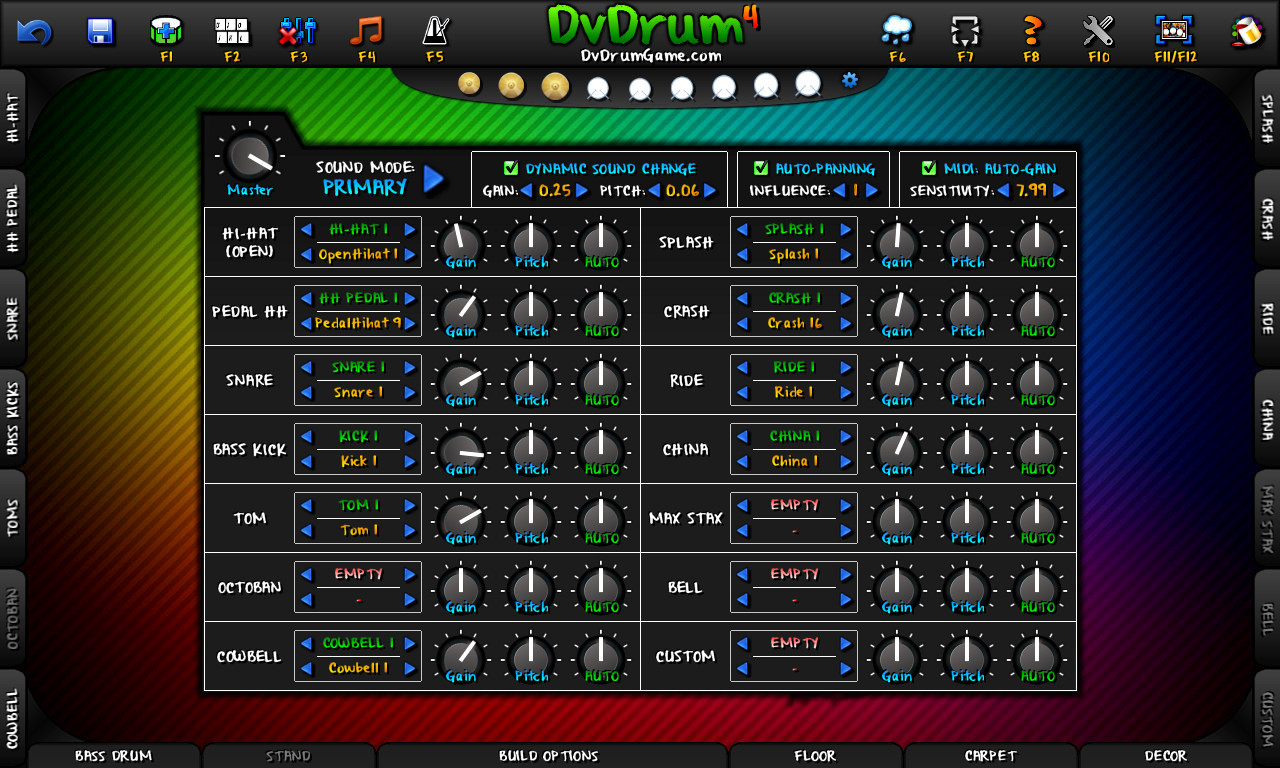Open the F3 mixer sliders icon
This screenshot has width=1280, height=768.
tap(298, 31)
